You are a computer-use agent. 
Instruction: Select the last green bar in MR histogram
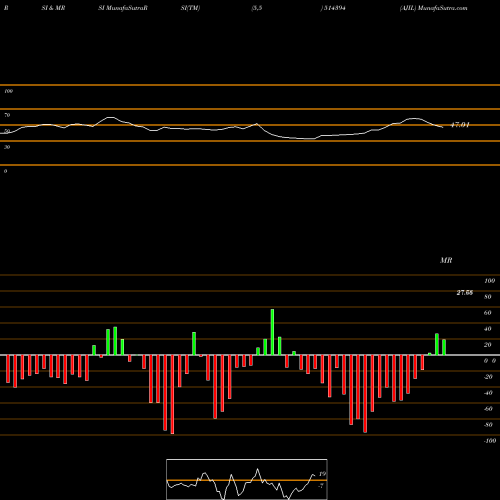[444, 347]
